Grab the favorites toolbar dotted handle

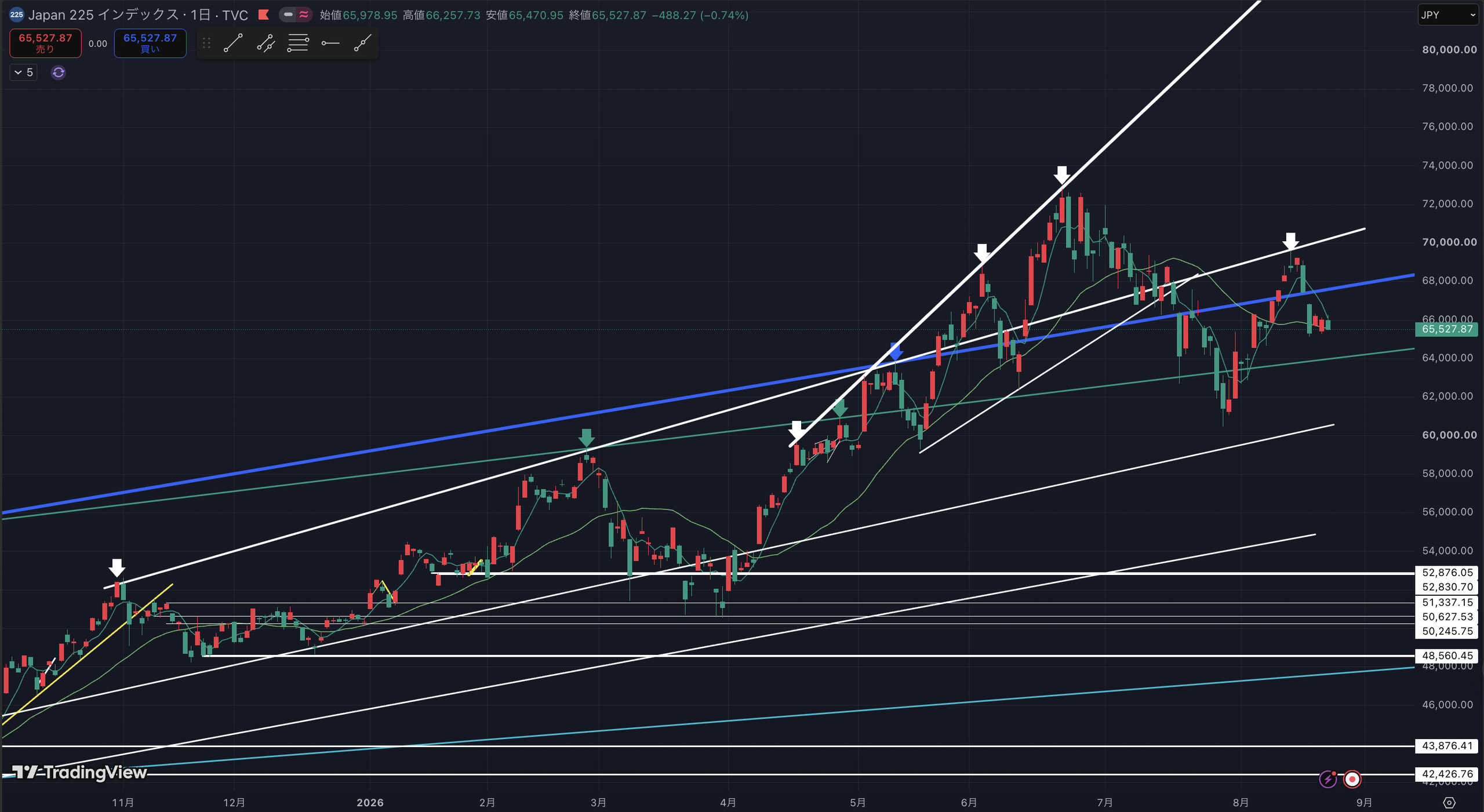click(x=206, y=43)
